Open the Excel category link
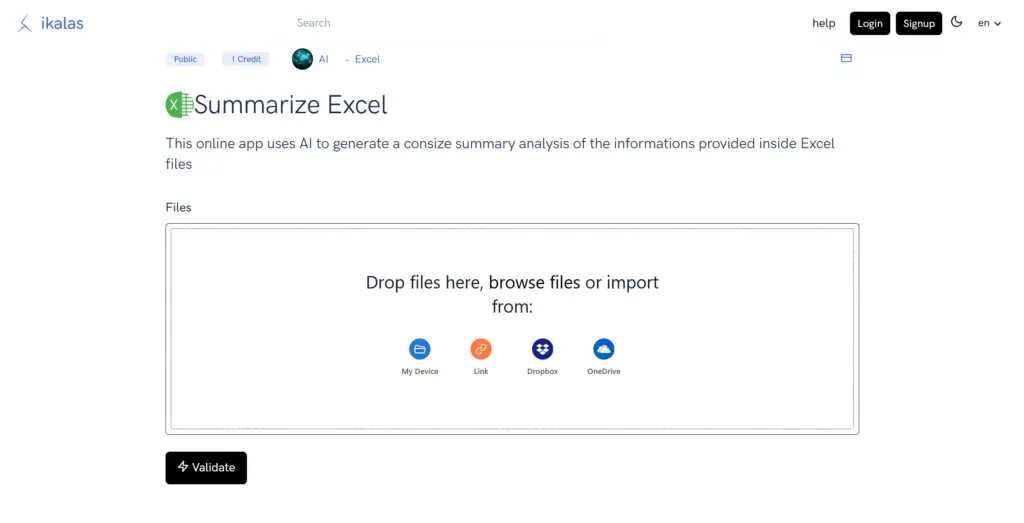The width and height of the screenshot is (1024, 523). click(367, 59)
